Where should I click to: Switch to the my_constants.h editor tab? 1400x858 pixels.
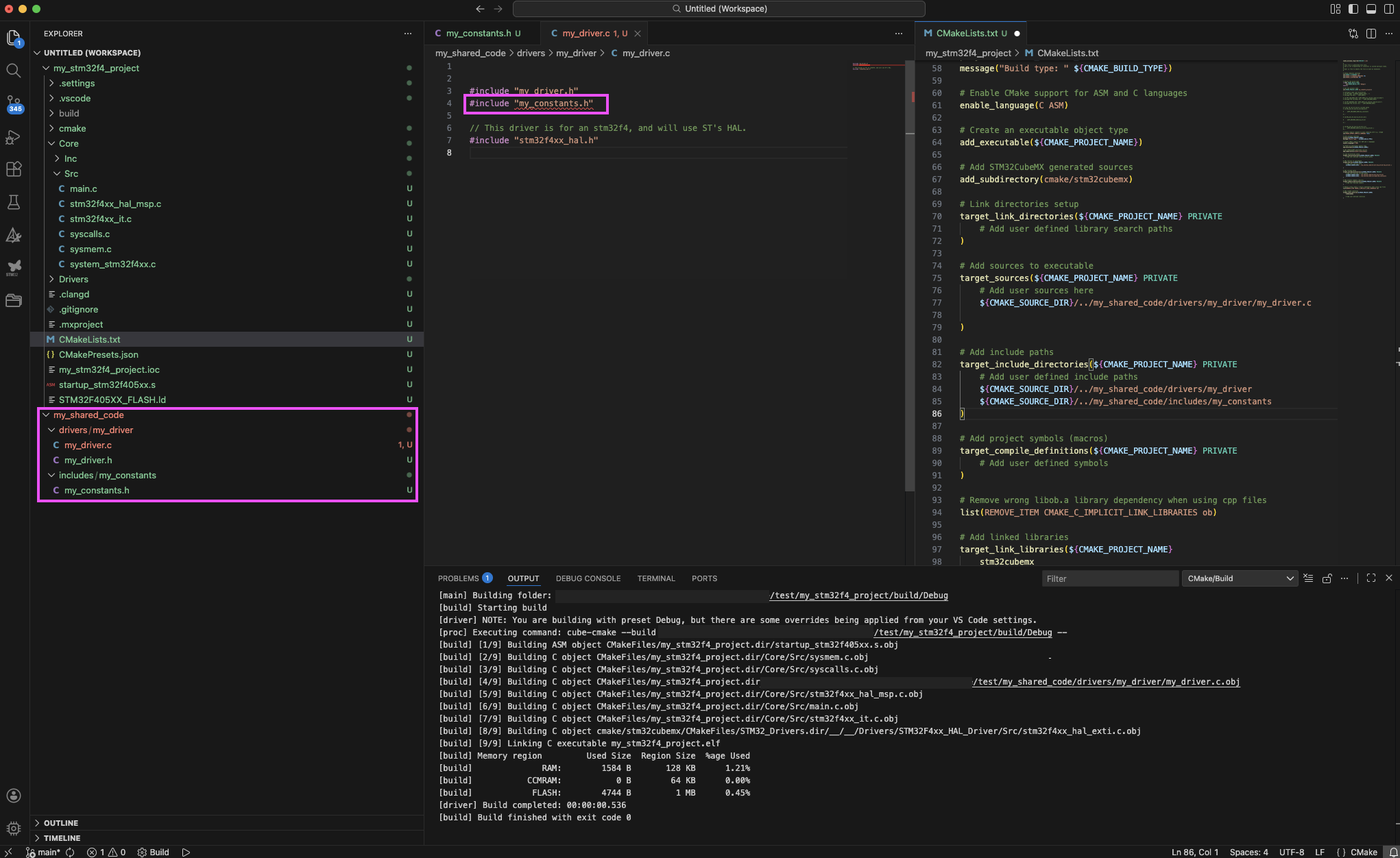point(478,33)
